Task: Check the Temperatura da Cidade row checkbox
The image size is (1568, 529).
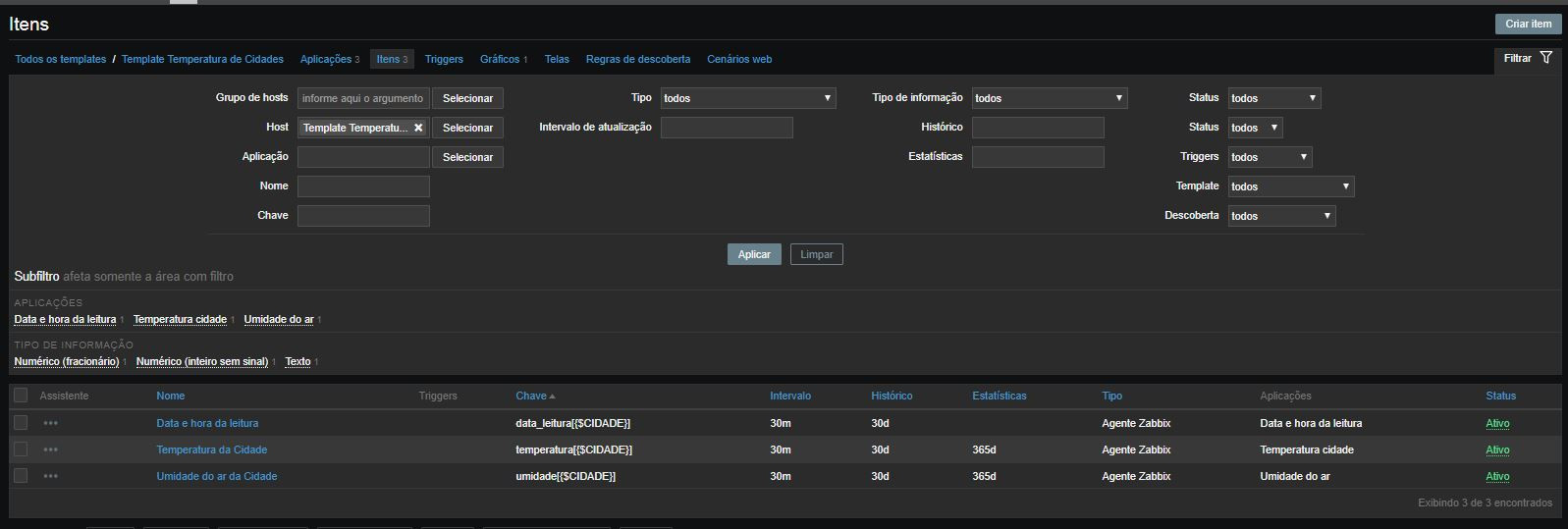Action: (x=21, y=450)
